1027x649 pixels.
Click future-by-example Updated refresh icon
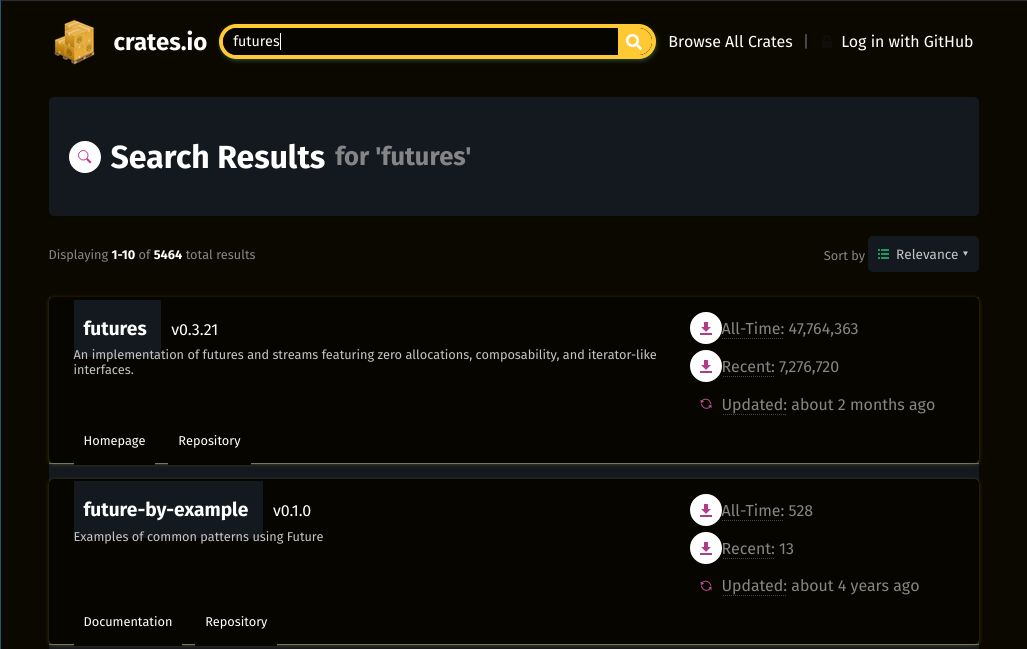(706, 586)
